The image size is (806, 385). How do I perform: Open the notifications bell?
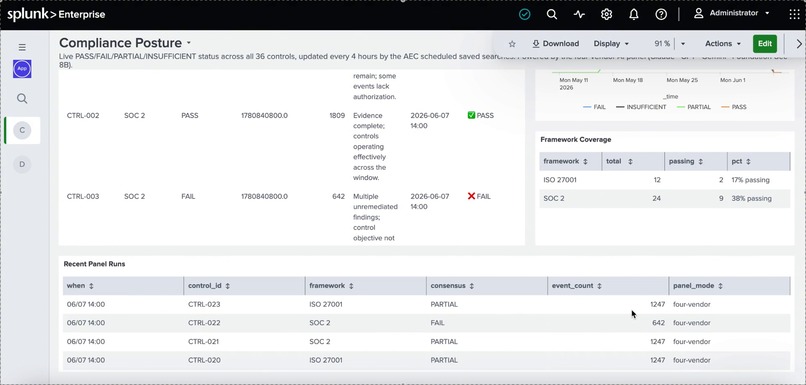[x=634, y=14]
